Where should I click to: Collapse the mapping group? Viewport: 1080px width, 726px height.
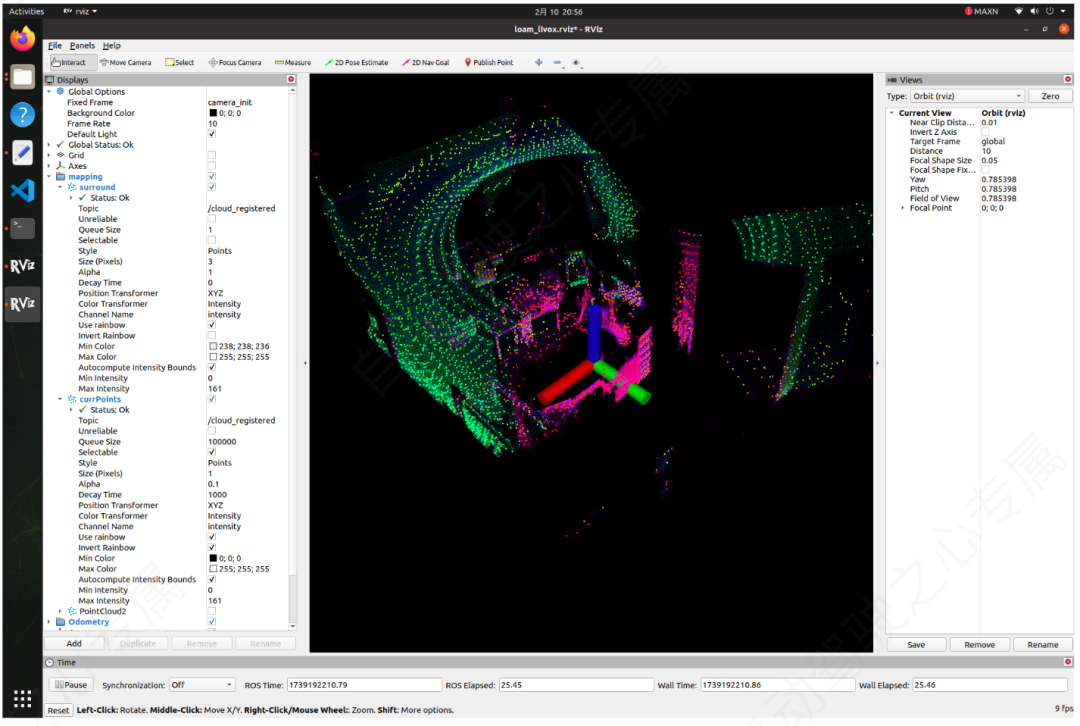coord(50,176)
